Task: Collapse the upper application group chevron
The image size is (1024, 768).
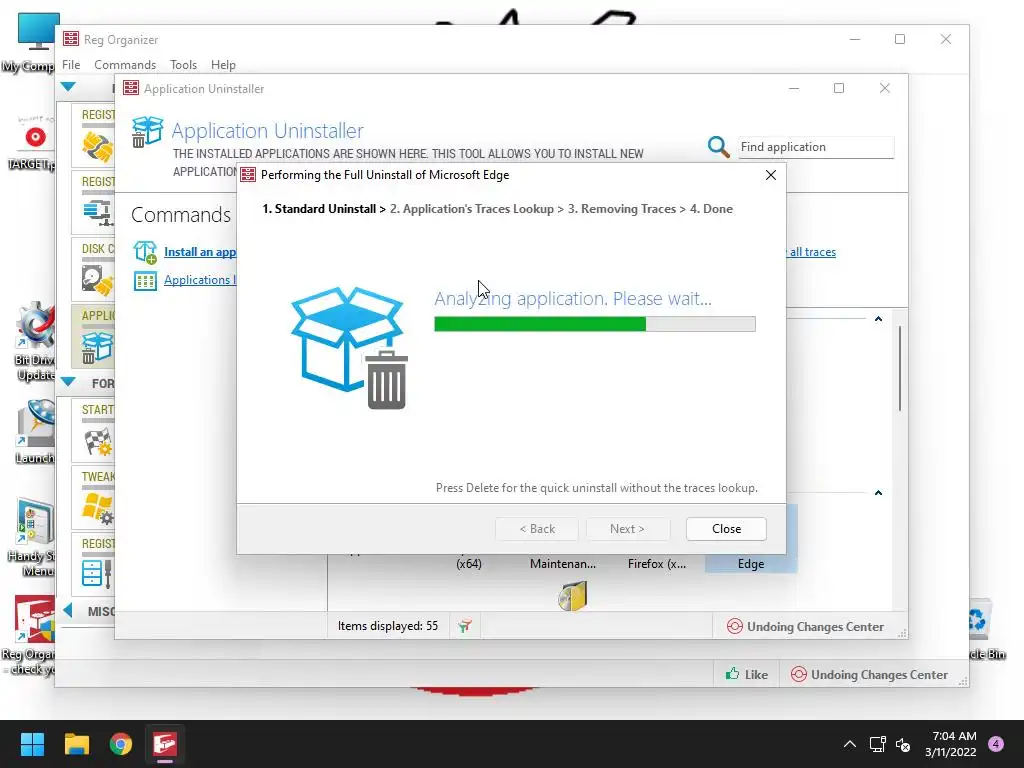Action: (878, 319)
